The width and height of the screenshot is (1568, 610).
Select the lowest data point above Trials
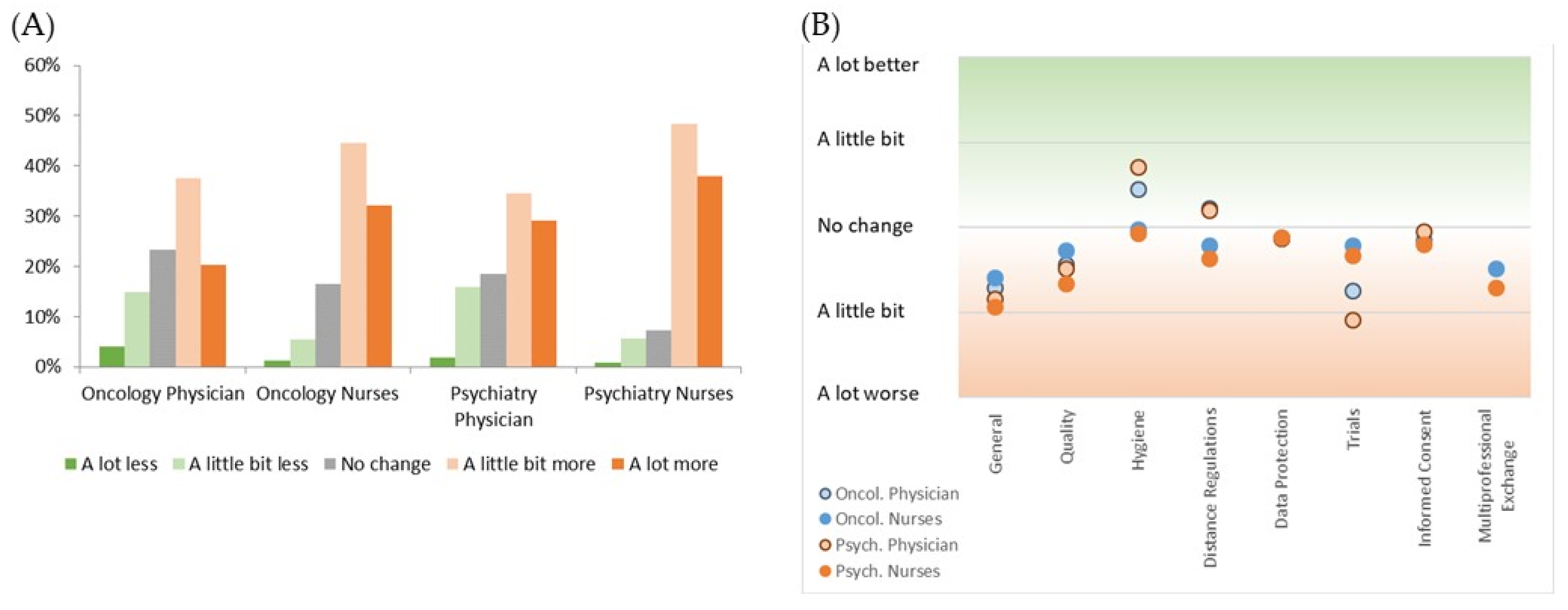pyautogui.click(x=1352, y=320)
